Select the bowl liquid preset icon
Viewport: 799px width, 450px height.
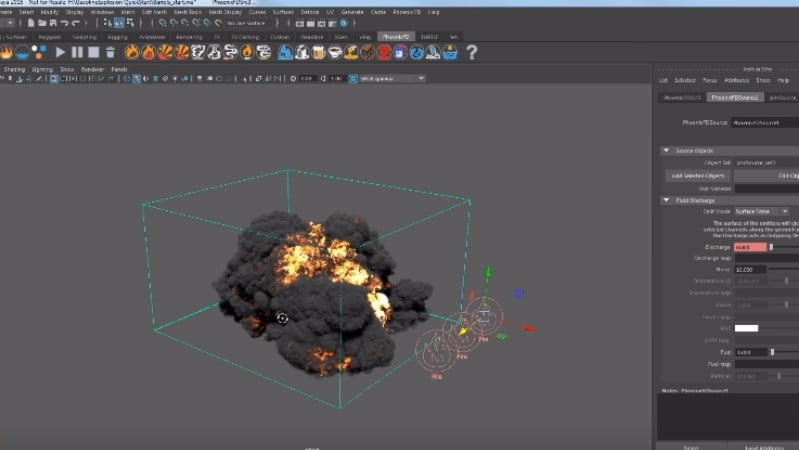tap(335, 52)
